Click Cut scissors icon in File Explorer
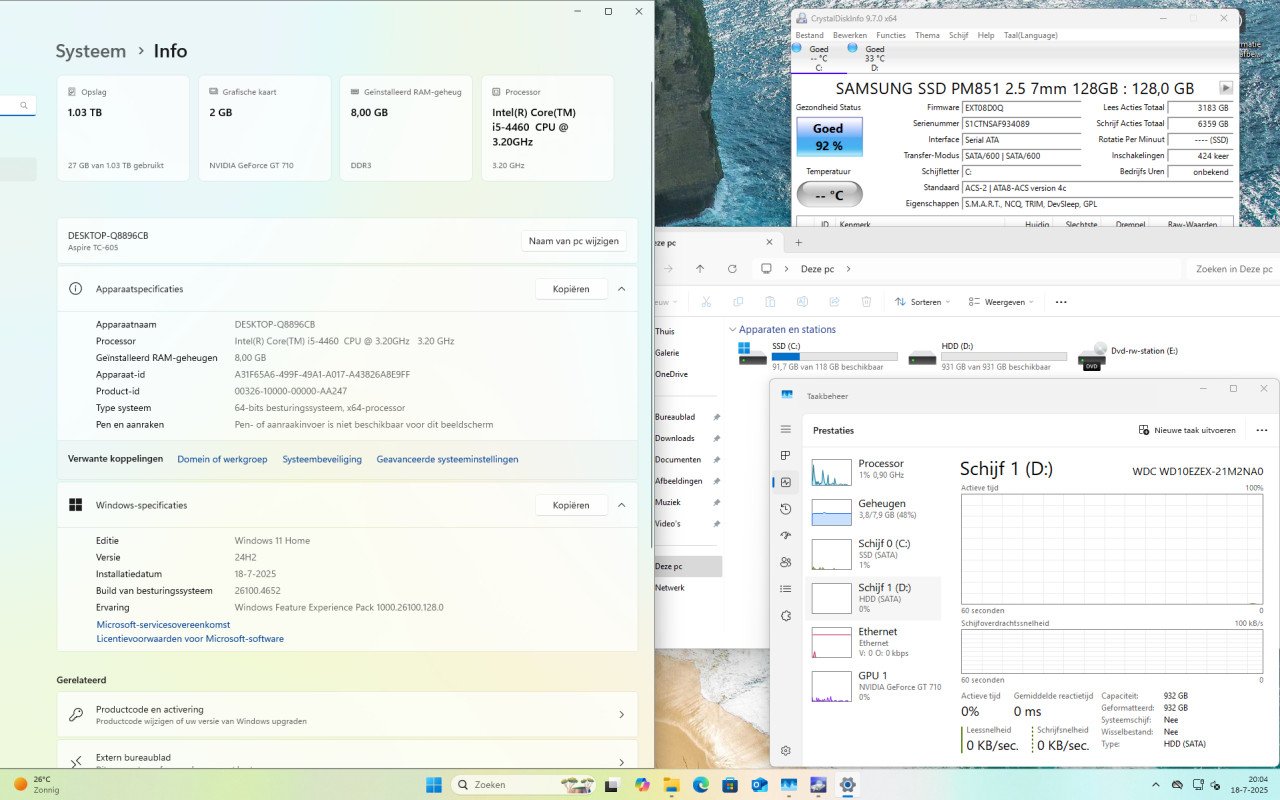The height and width of the screenshot is (800, 1280). coord(706,301)
